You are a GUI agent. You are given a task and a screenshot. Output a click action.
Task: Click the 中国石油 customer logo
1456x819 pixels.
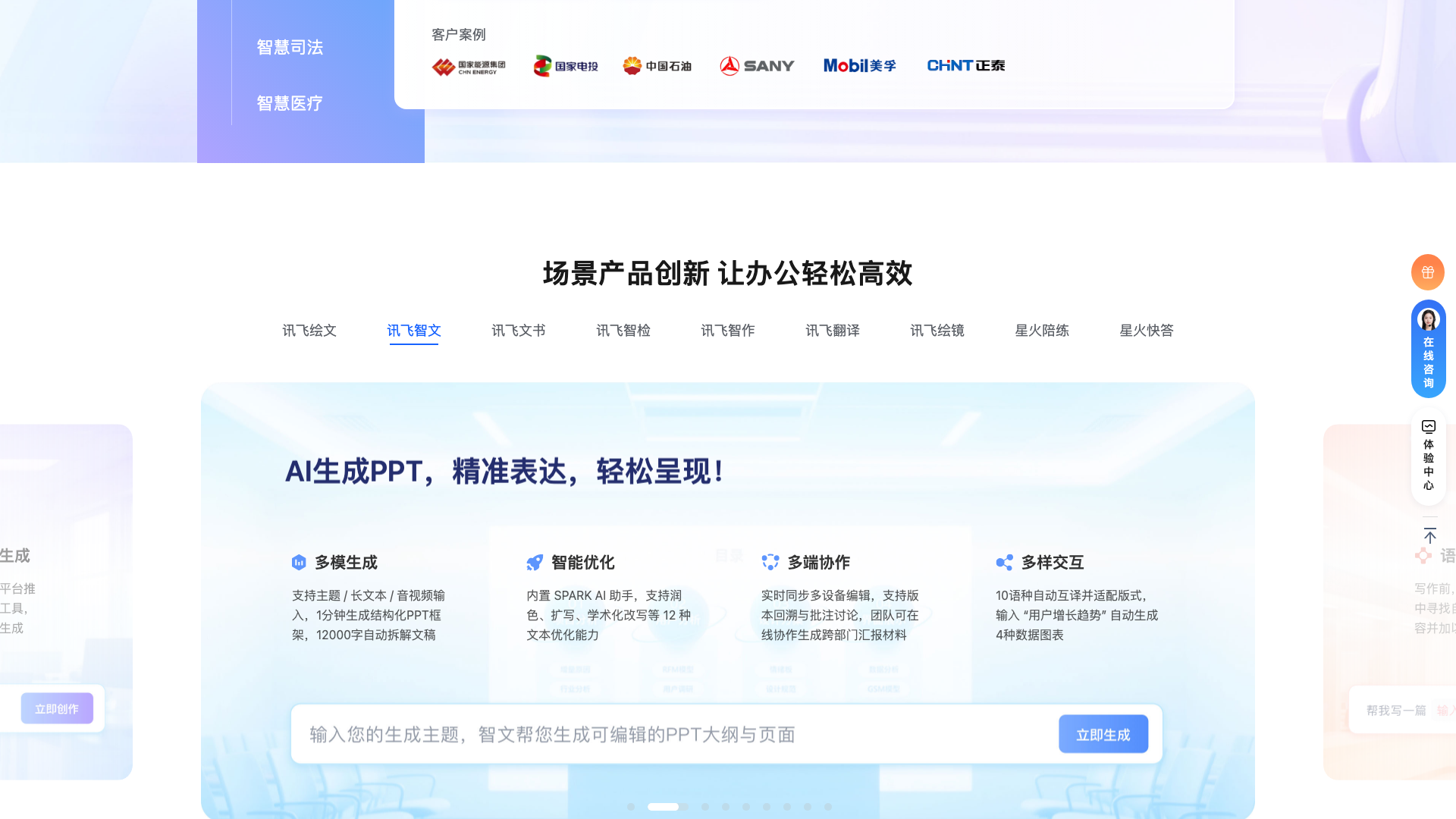tap(657, 66)
